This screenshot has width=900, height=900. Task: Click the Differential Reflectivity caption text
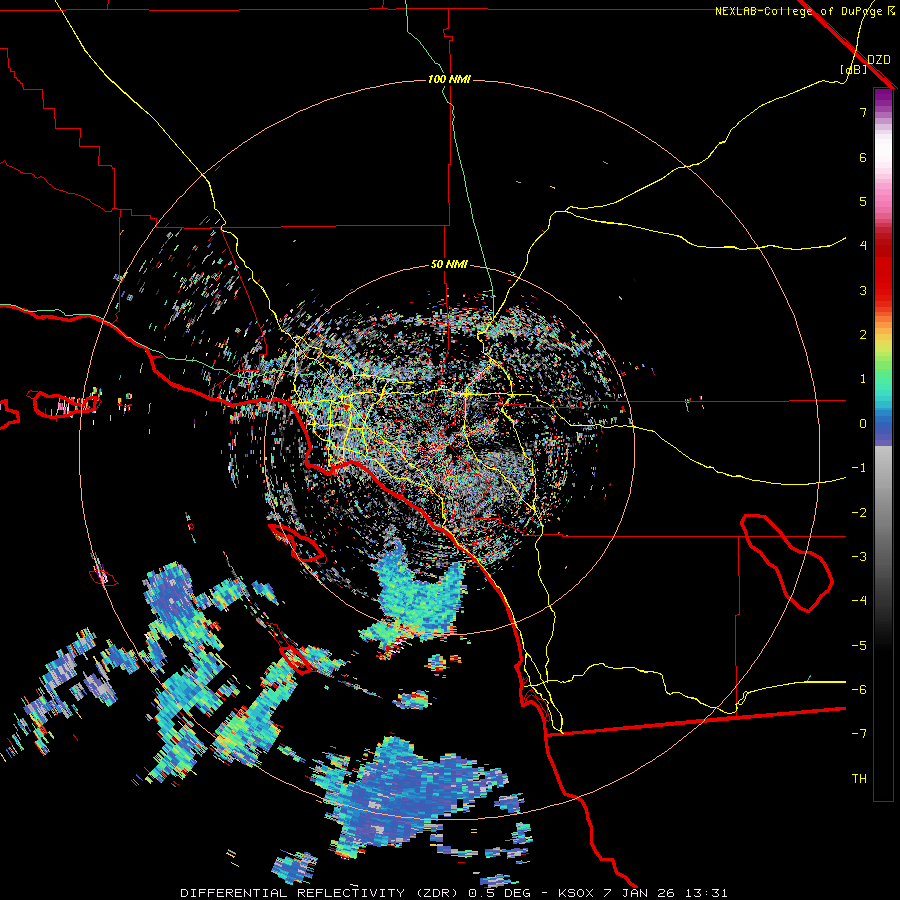point(453,893)
